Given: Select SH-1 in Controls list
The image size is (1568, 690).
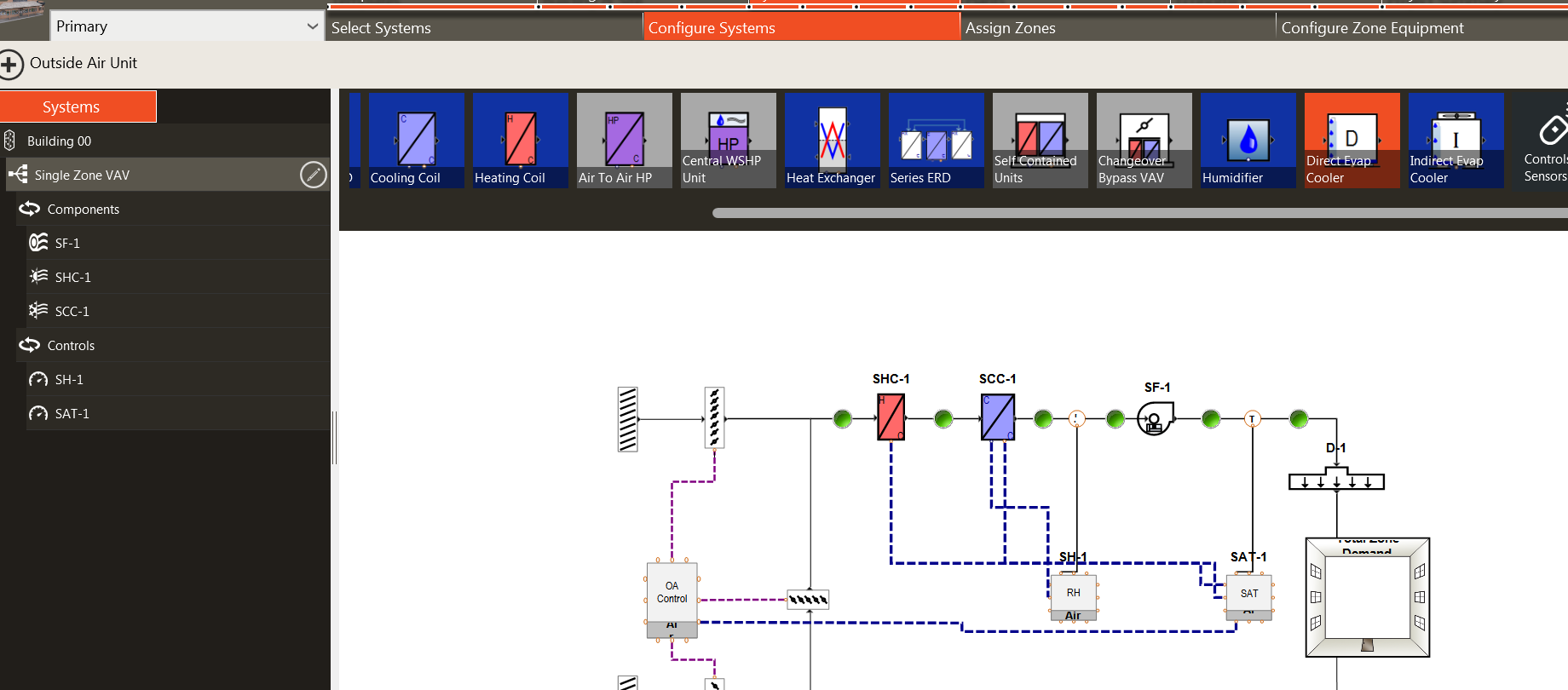Looking at the screenshot, I should click(178, 379).
